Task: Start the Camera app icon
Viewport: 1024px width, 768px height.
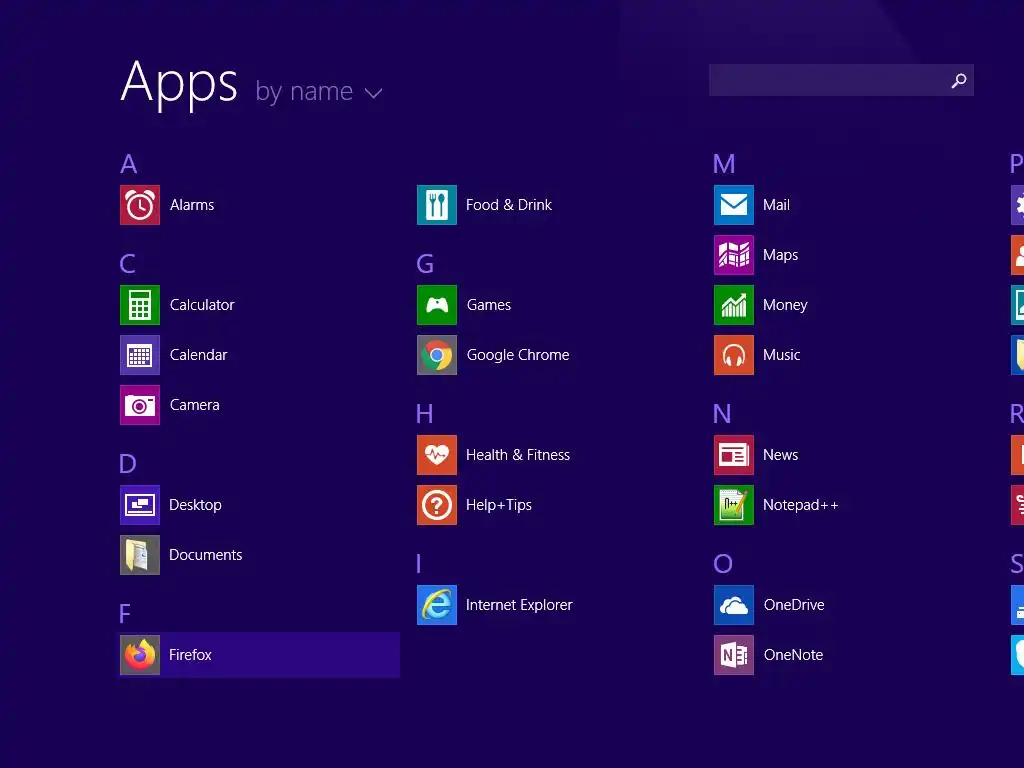Action: click(140, 405)
